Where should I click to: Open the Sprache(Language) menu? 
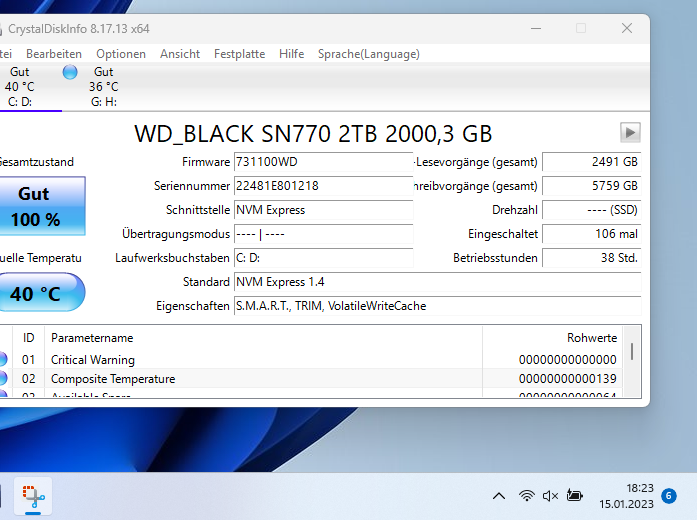(x=369, y=54)
